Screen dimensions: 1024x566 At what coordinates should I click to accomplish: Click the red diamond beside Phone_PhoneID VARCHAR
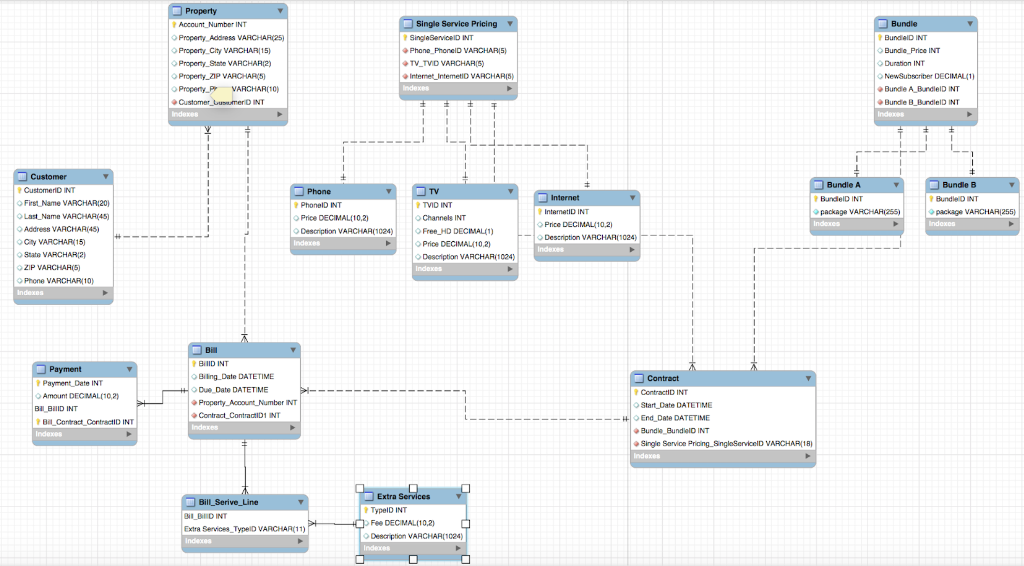tap(405, 50)
